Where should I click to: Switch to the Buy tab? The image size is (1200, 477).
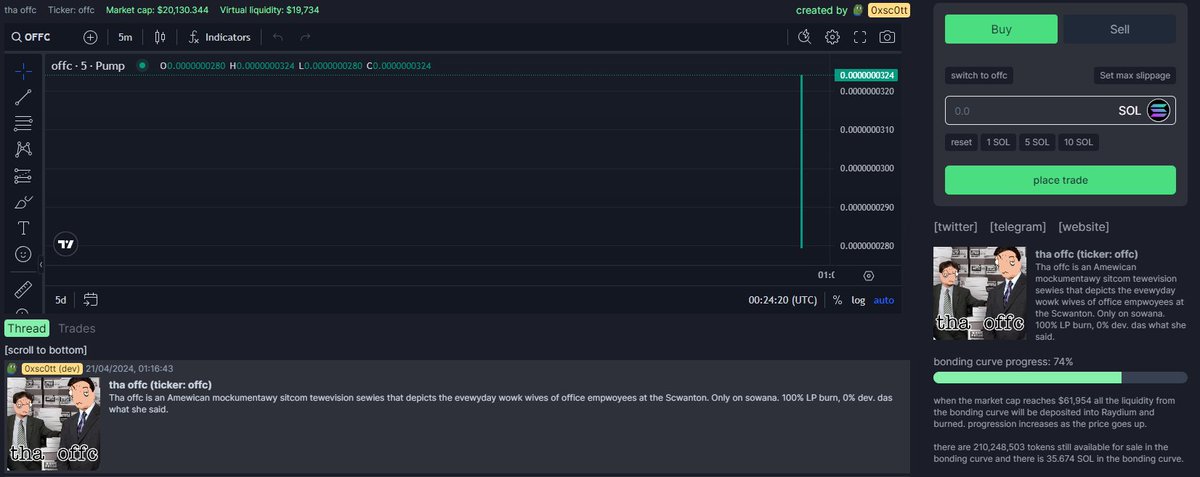(1001, 29)
